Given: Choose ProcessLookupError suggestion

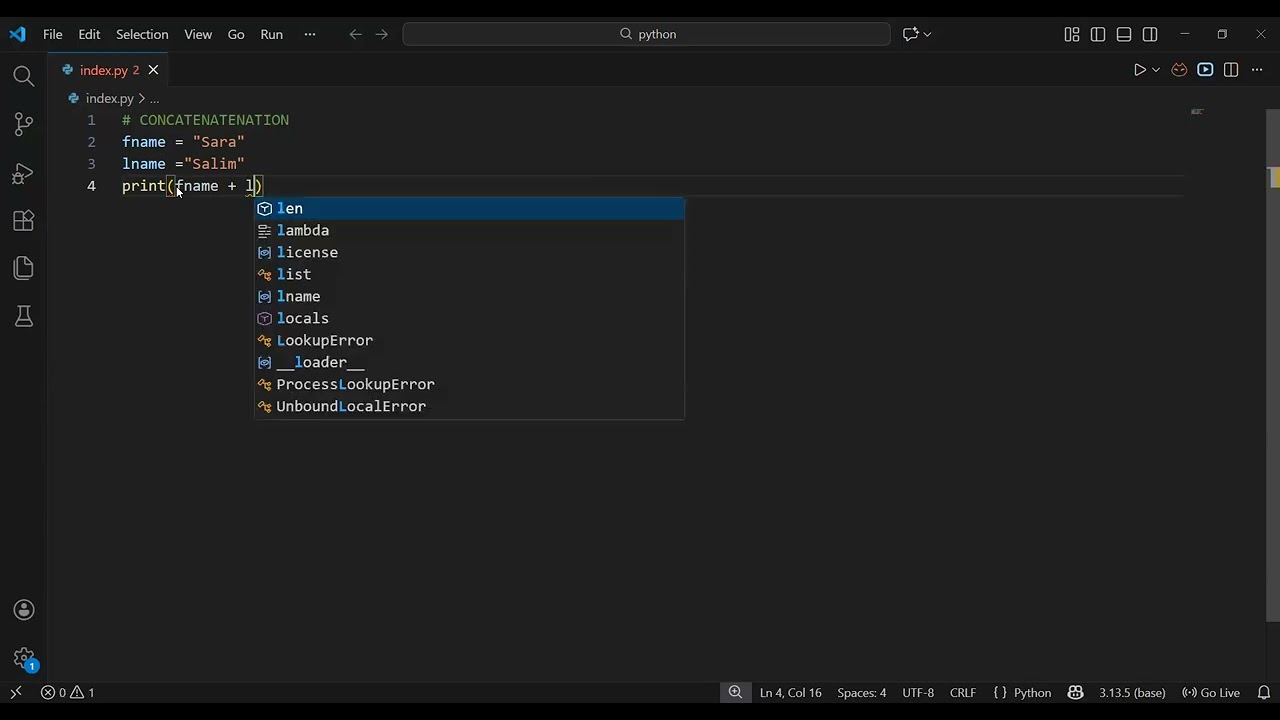Looking at the screenshot, I should [469, 384].
